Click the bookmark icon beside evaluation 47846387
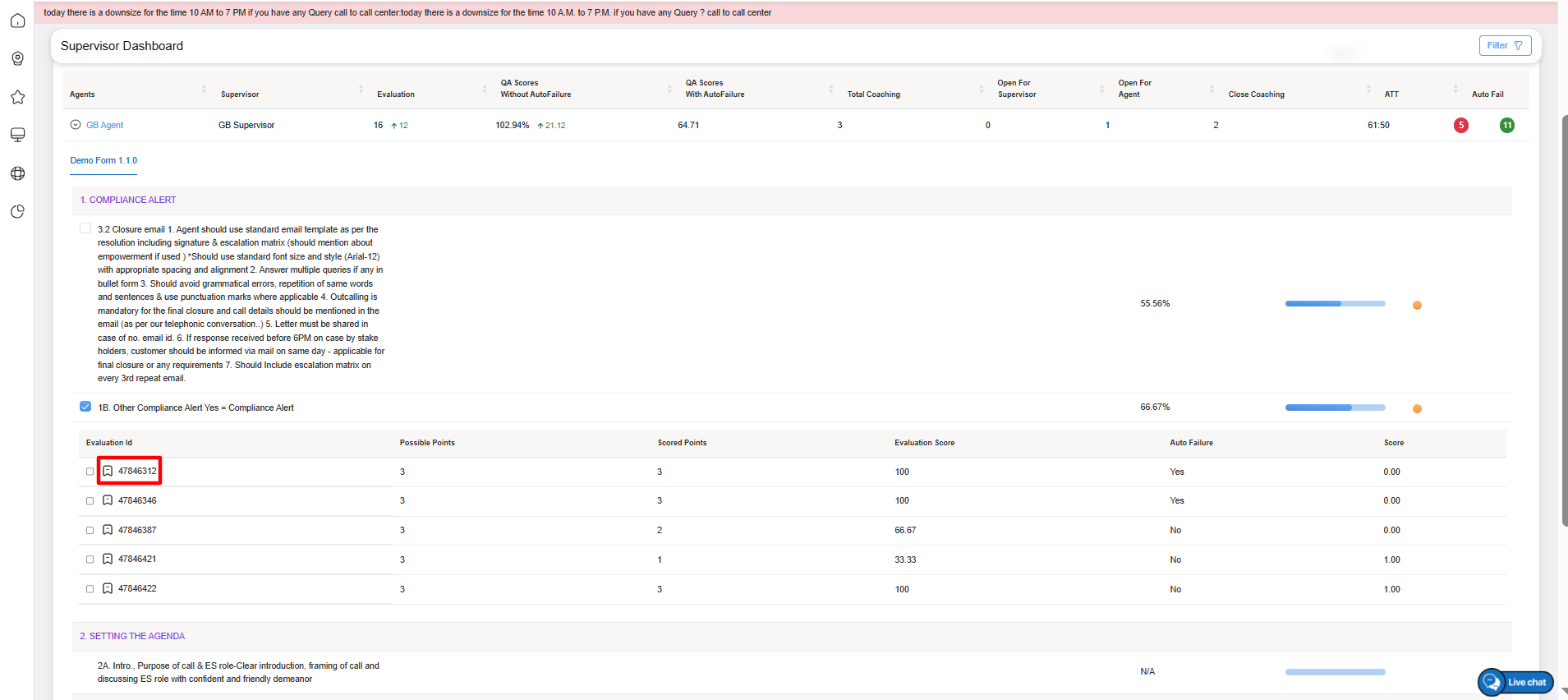Screen dimensions: 1568x700 click(x=108, y=530)
